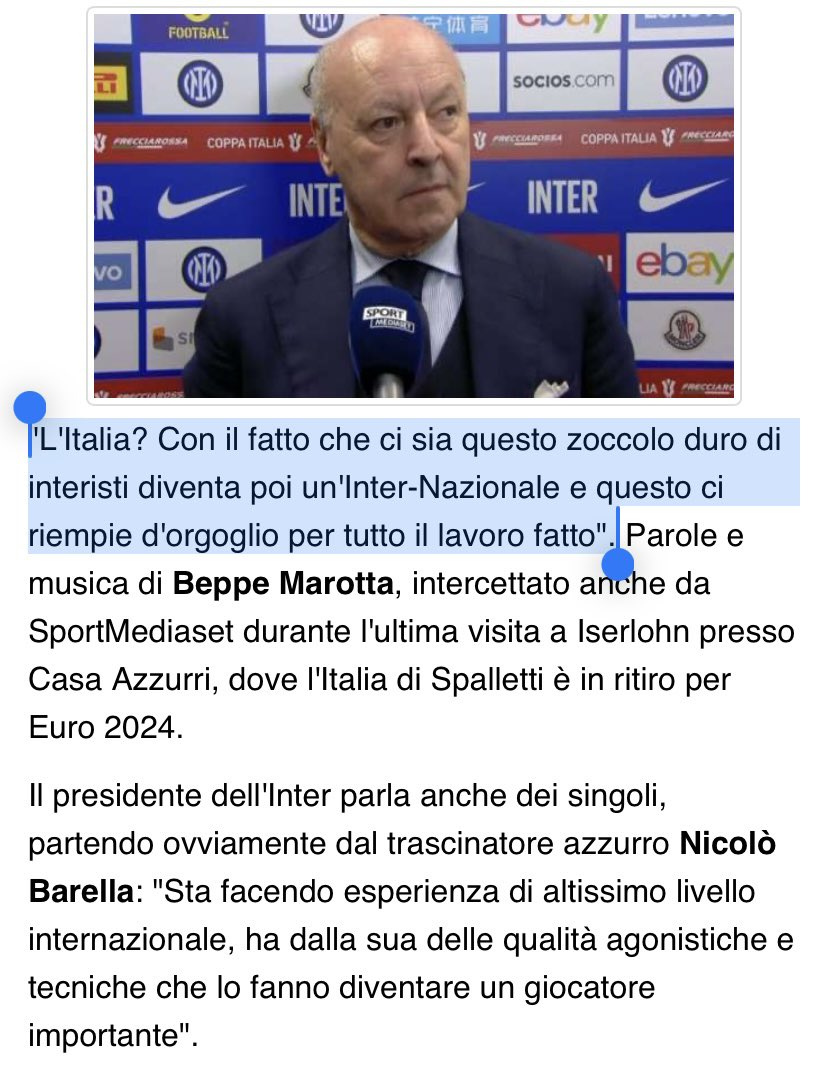
Task: Click the bold name Nicolò Barella
Action: coord(402,867)
